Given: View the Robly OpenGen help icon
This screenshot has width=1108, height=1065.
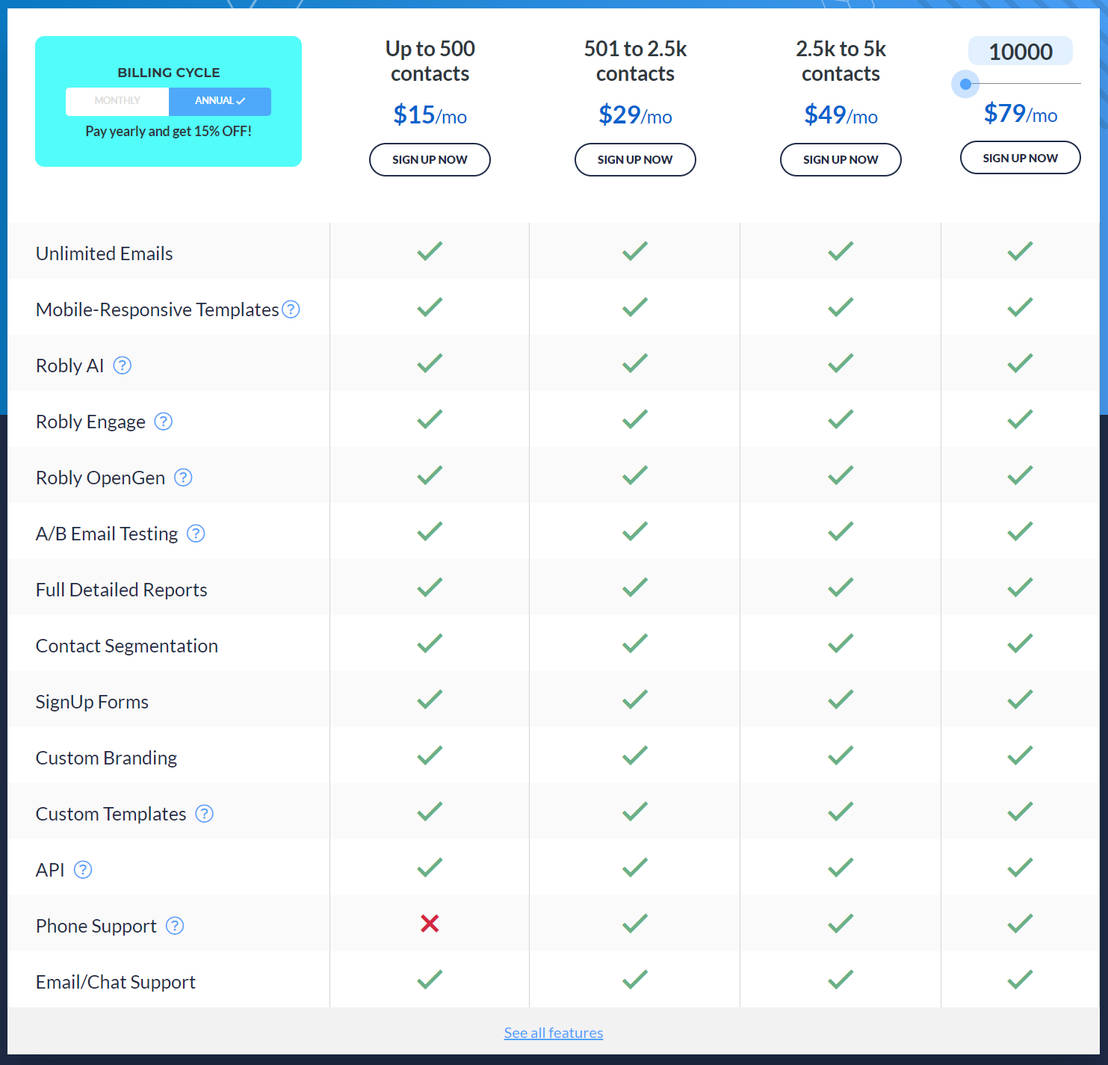Looking at the screenshot, I should click(x=183, y=478).
